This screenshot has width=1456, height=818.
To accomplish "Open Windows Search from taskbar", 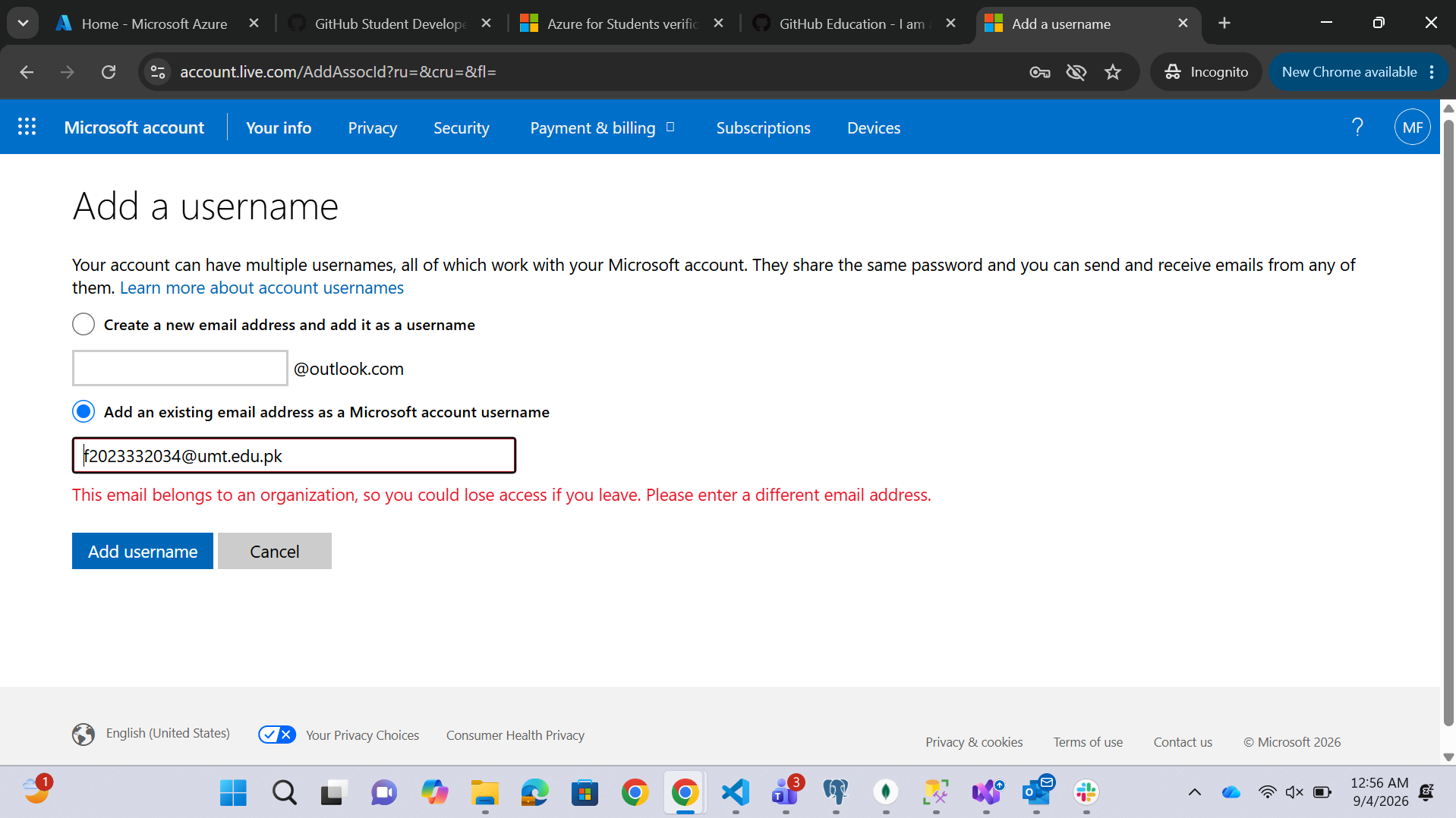I will point(284,793).
